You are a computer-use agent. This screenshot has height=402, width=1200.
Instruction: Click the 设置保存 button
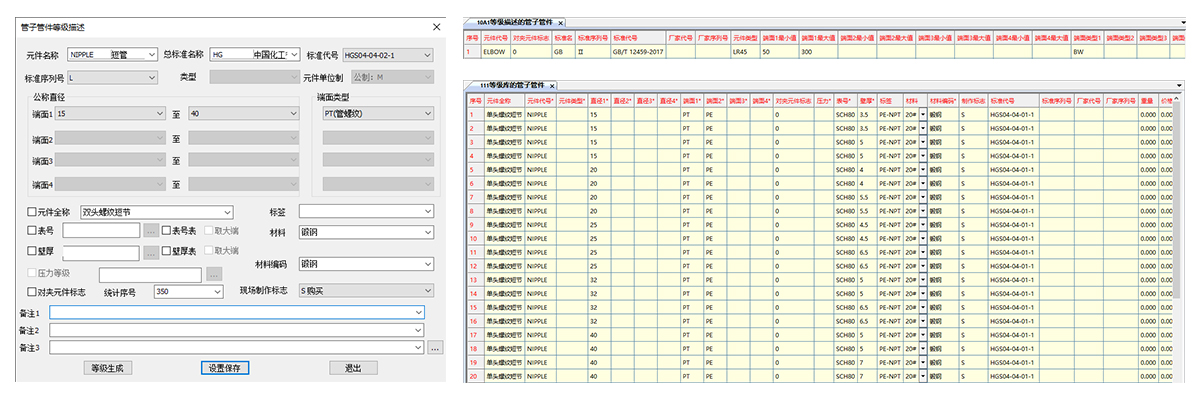(x=225, y=368)
